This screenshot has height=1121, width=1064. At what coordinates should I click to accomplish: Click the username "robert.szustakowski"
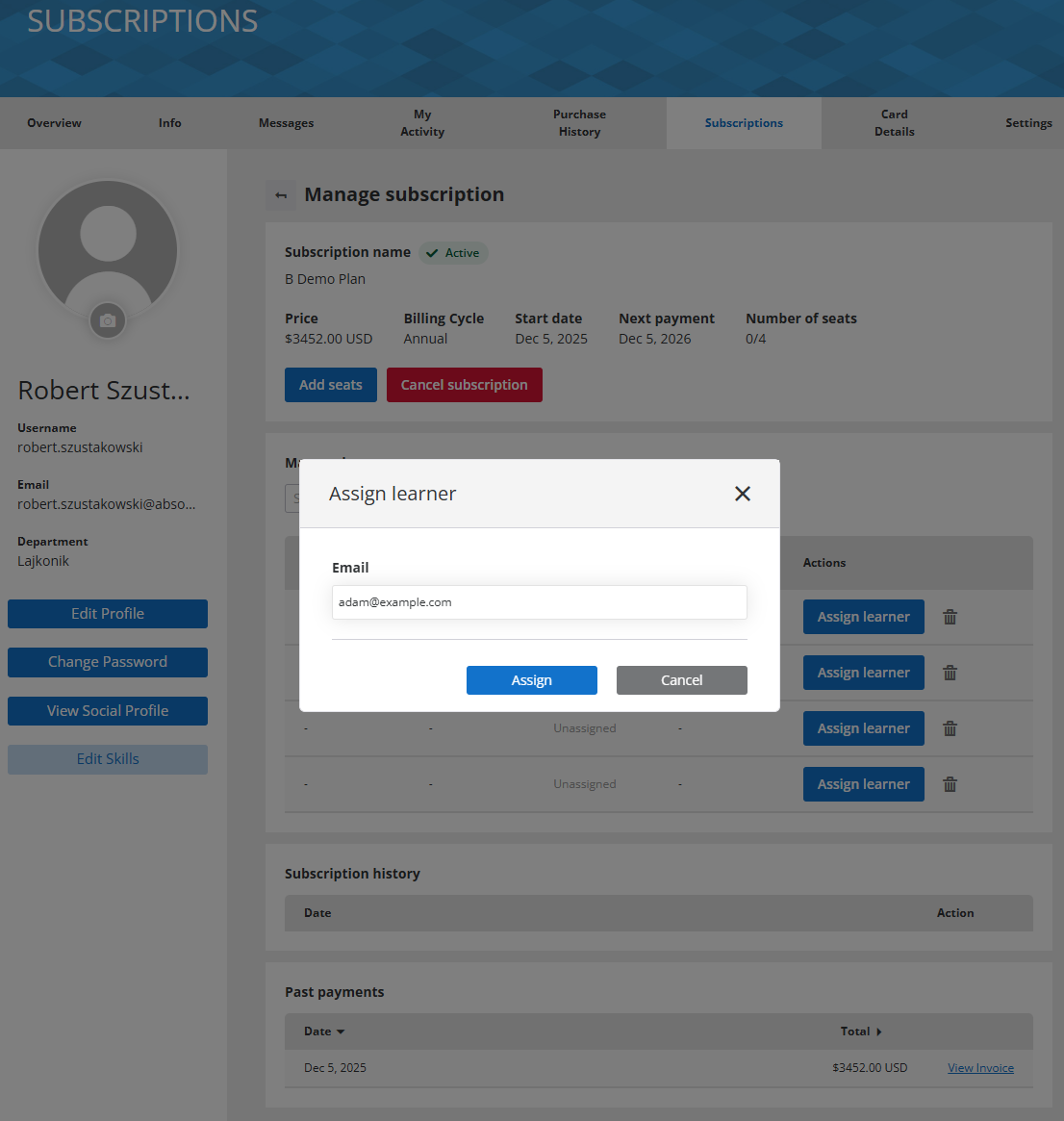pos(80,446)
